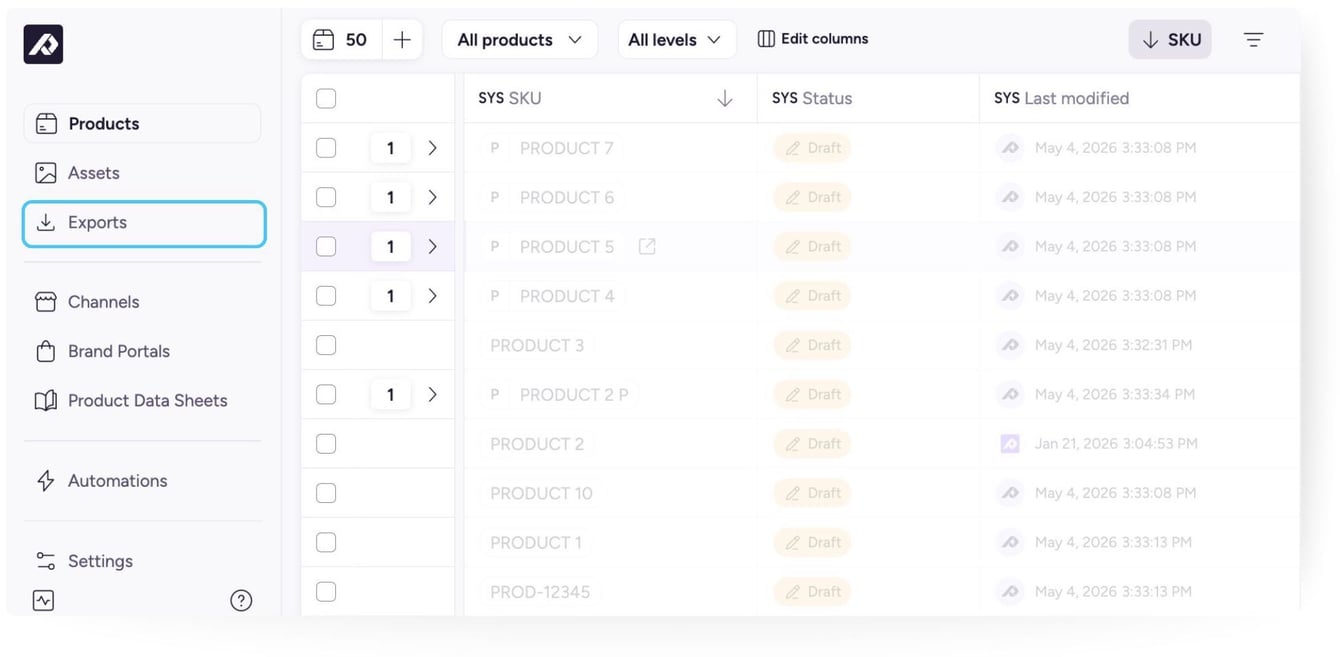Viewport: 1340px width, 657px height.
Task: Expand PRODUCT 2 P variants chevron
Action: 433,395
